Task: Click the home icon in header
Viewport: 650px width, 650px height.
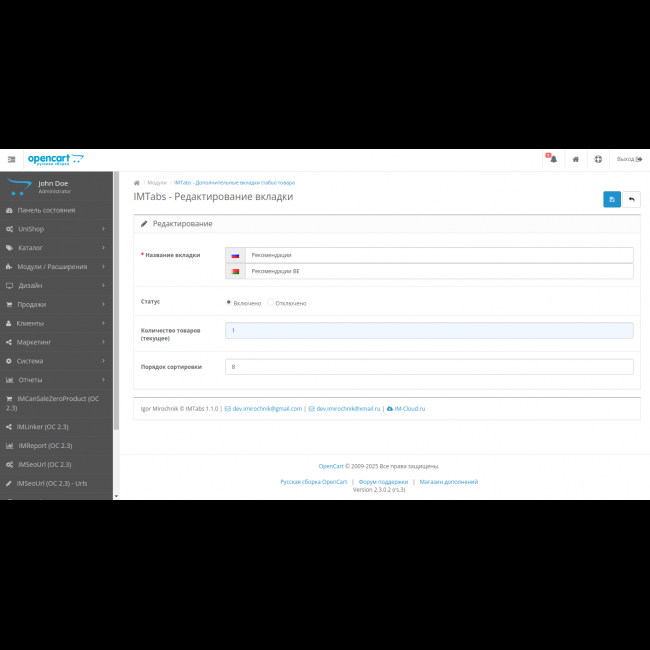Action: [576, 159]
